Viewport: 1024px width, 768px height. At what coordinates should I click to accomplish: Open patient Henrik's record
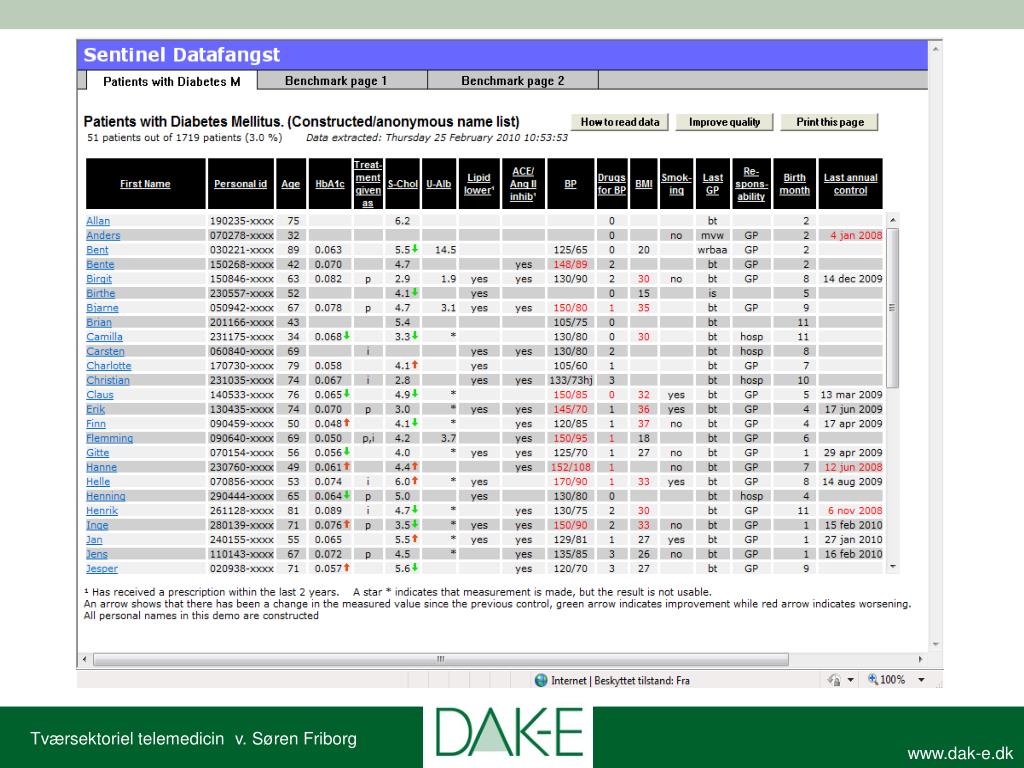click(x=102, y=511)
